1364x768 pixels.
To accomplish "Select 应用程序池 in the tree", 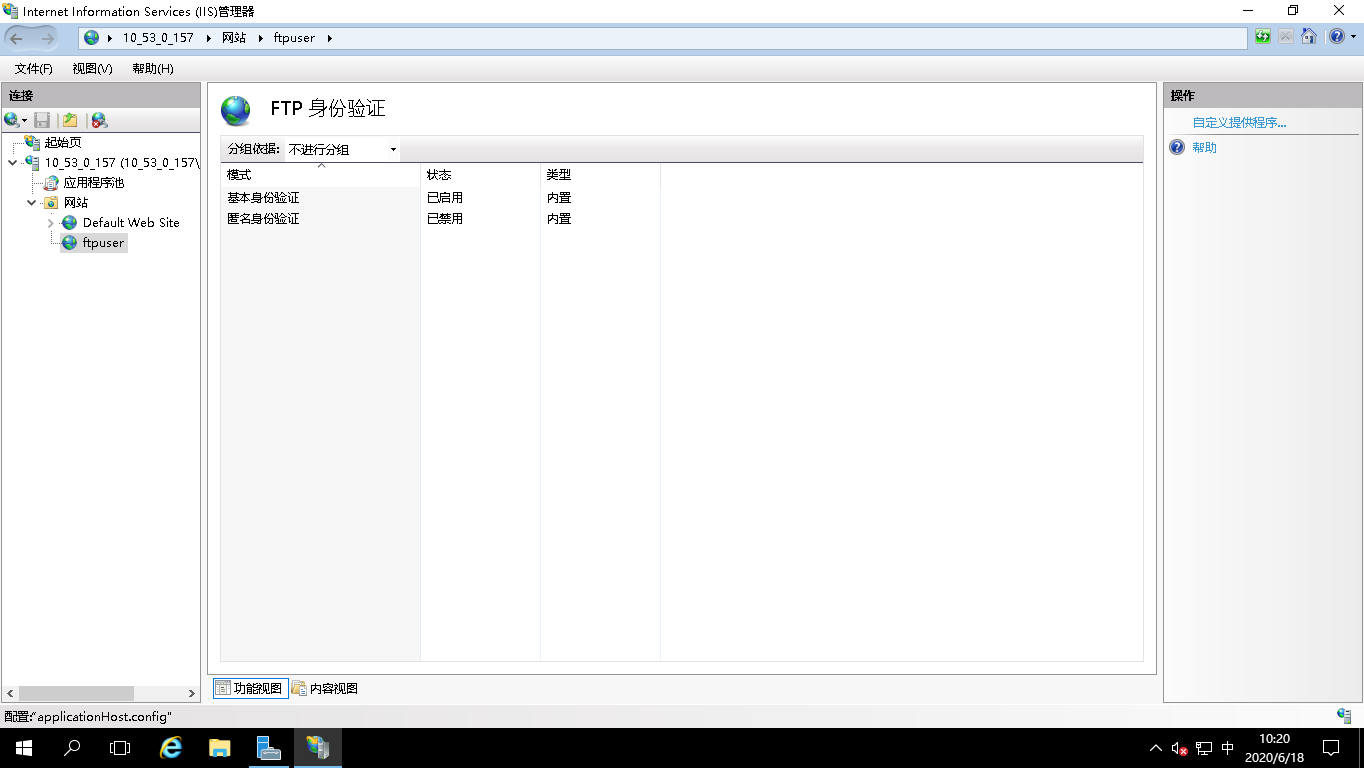I will tap(94, 183).
